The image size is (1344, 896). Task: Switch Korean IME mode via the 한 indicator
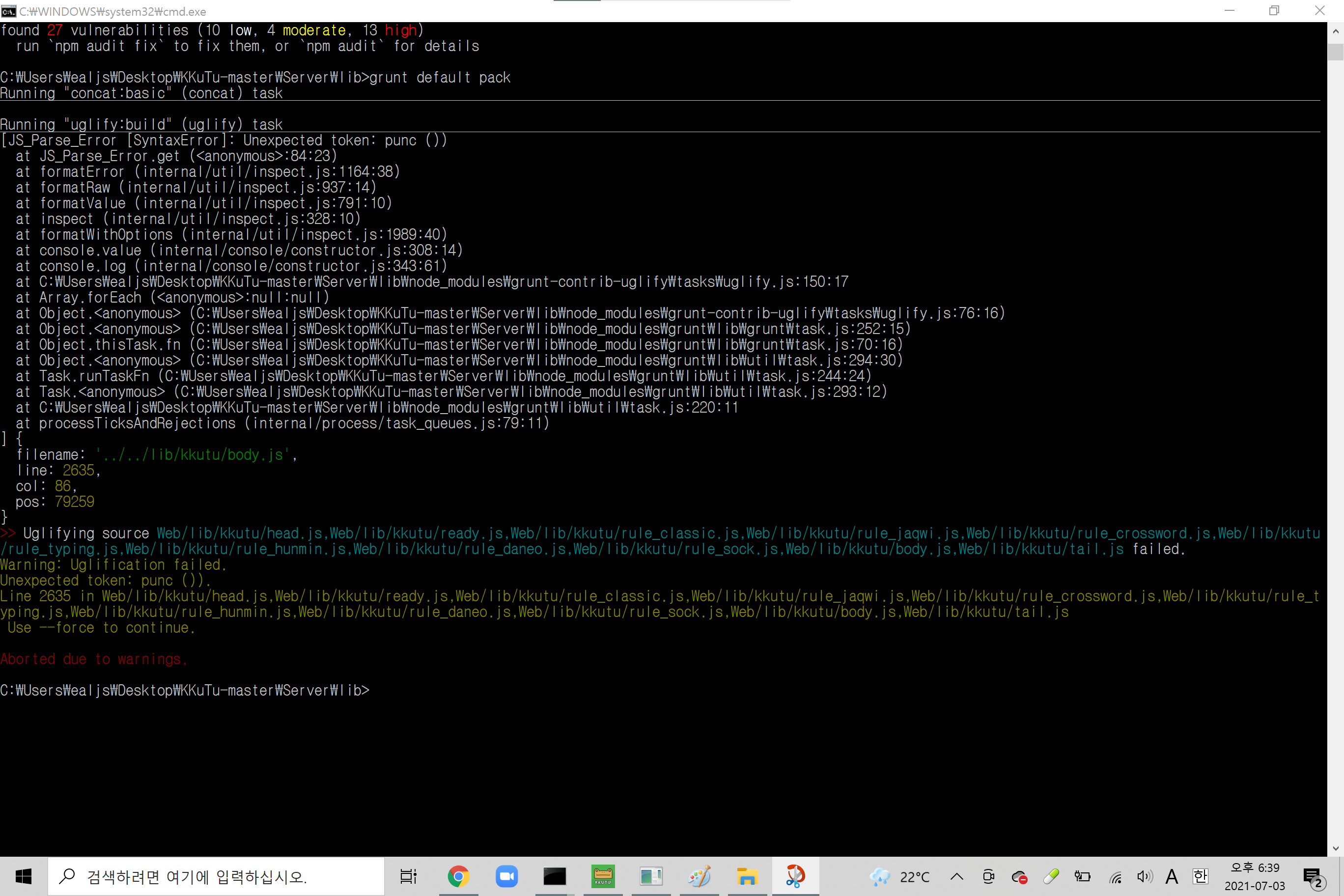pos(1200,876)
